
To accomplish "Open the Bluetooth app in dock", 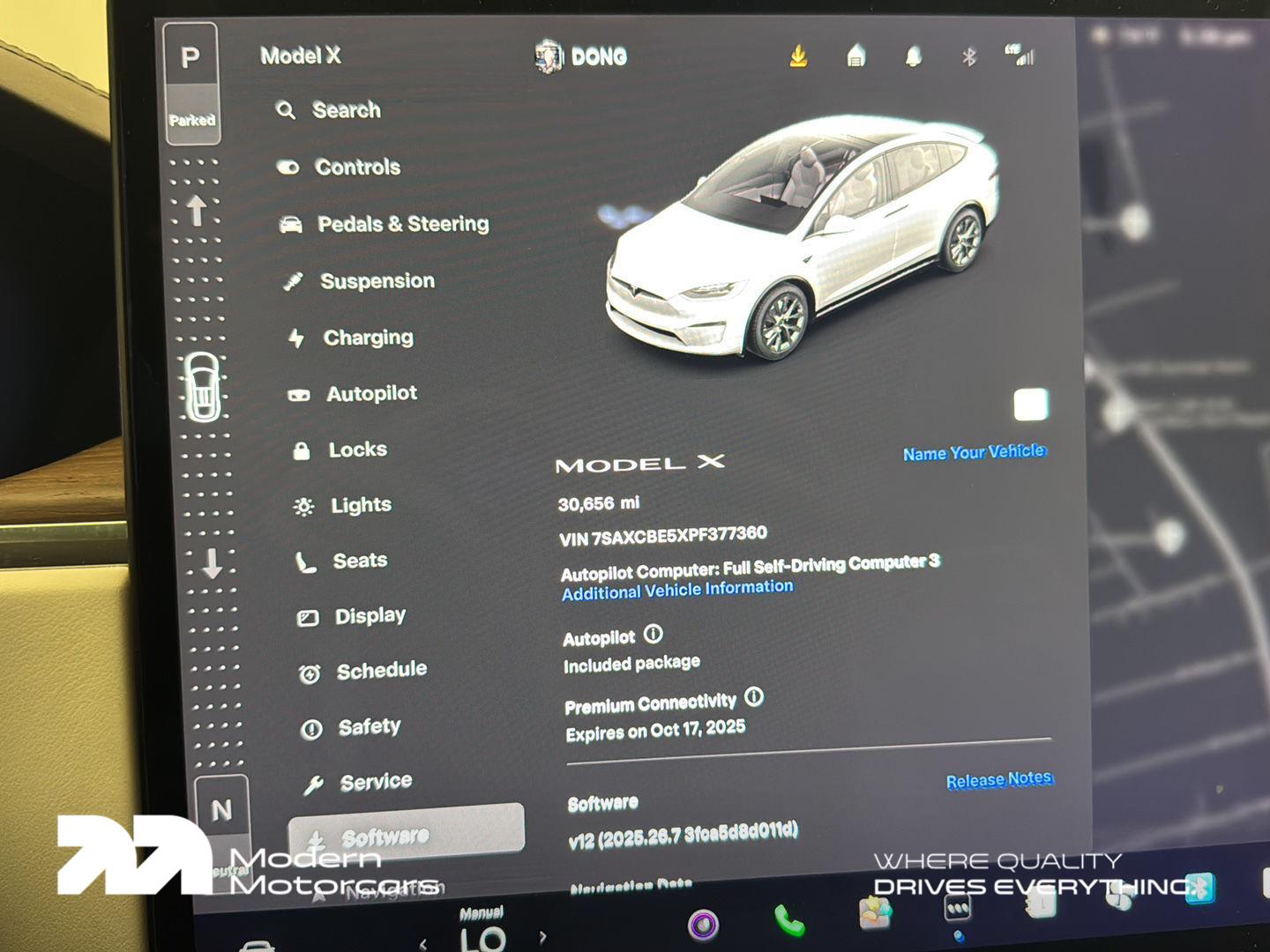I will pos(1200,887).
